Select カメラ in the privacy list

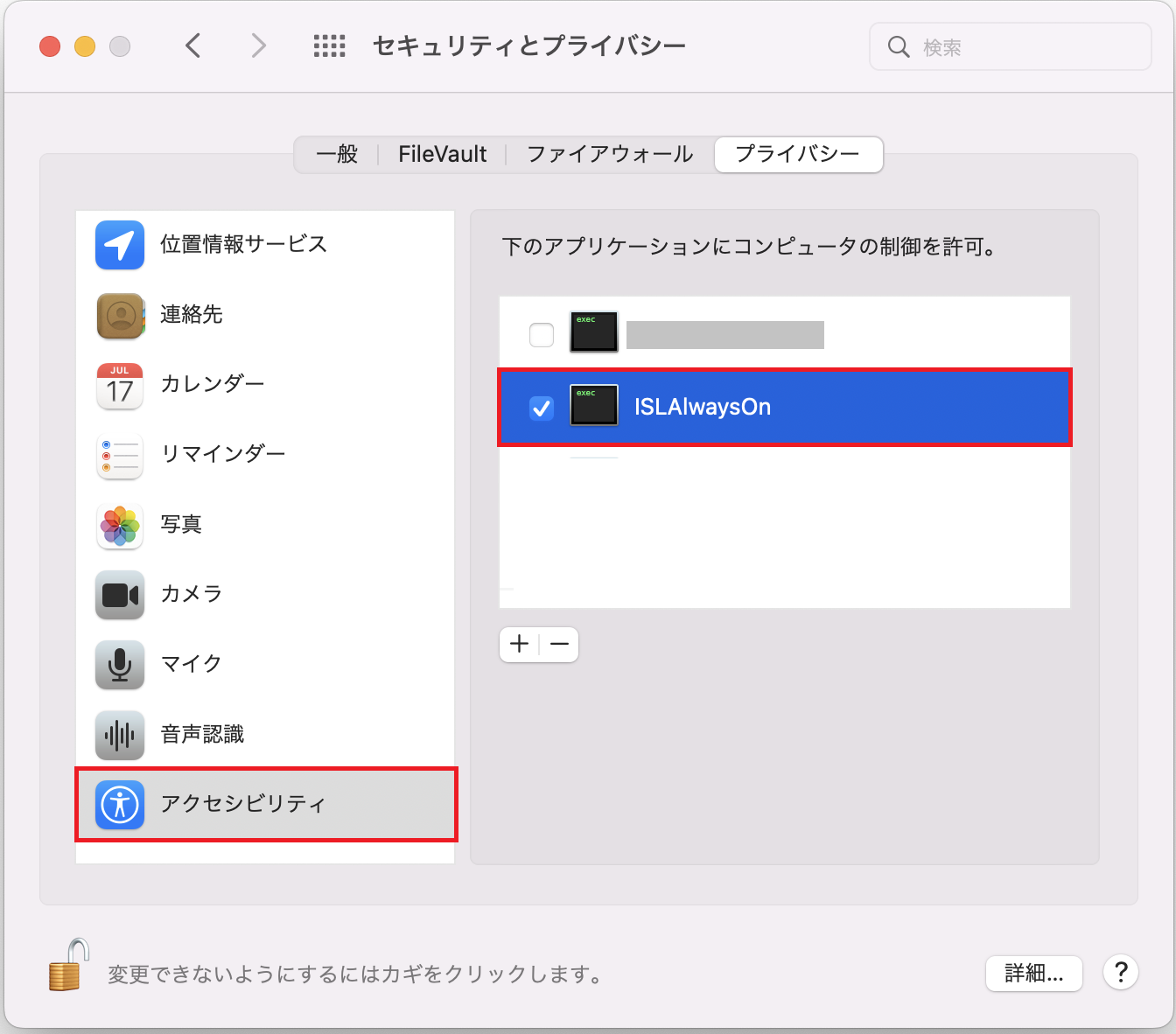tap(265, 595)
